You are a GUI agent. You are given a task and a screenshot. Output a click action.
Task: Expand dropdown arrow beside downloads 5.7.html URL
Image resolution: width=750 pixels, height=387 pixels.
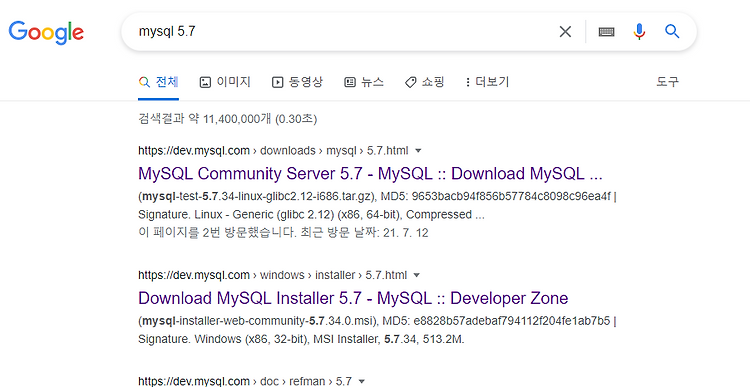coord(418,151)
